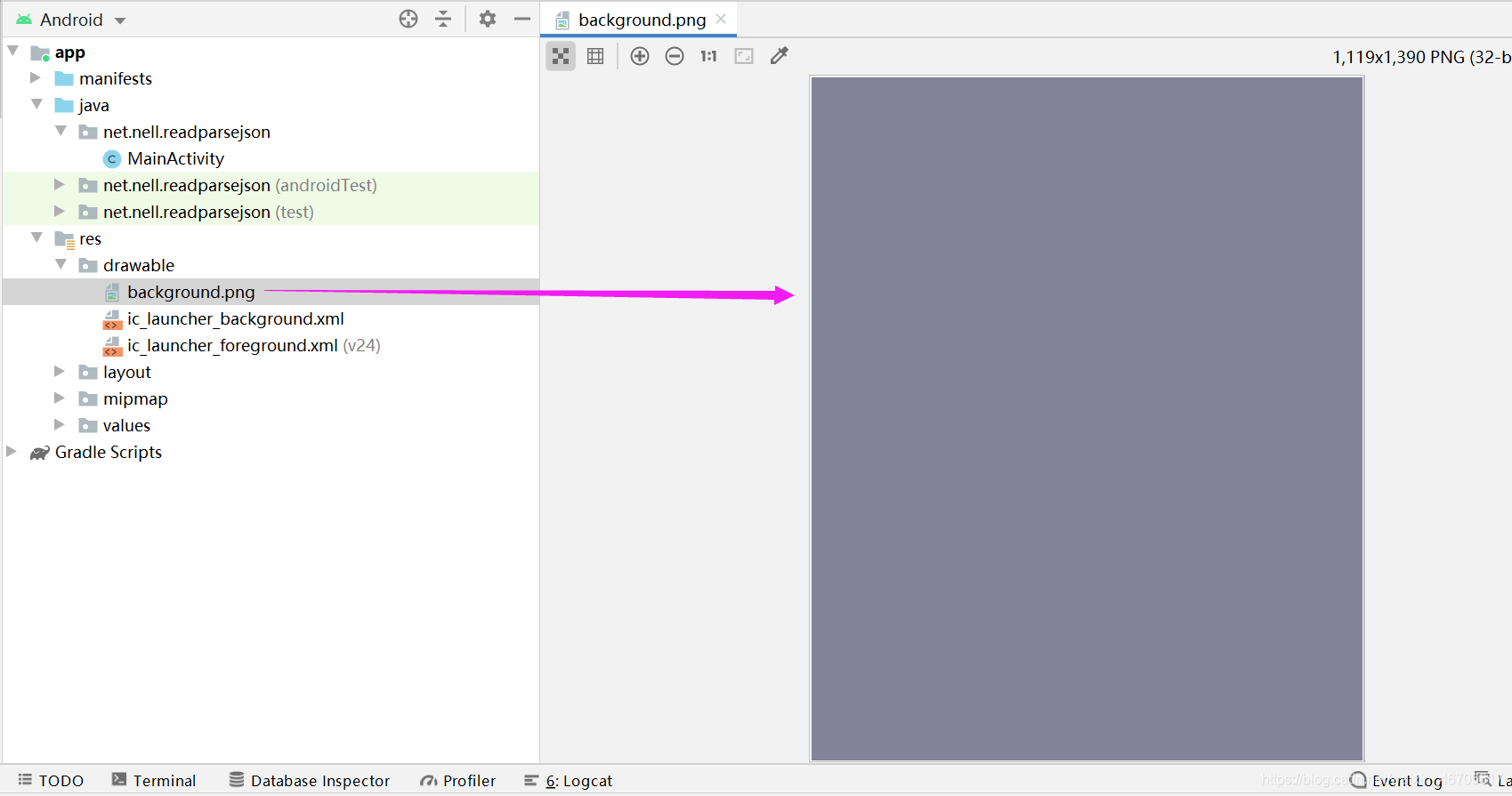Open project view settings gear
Image resolution: width=1512 pixels, height=796 pixels.
click(x=488, y=19)
